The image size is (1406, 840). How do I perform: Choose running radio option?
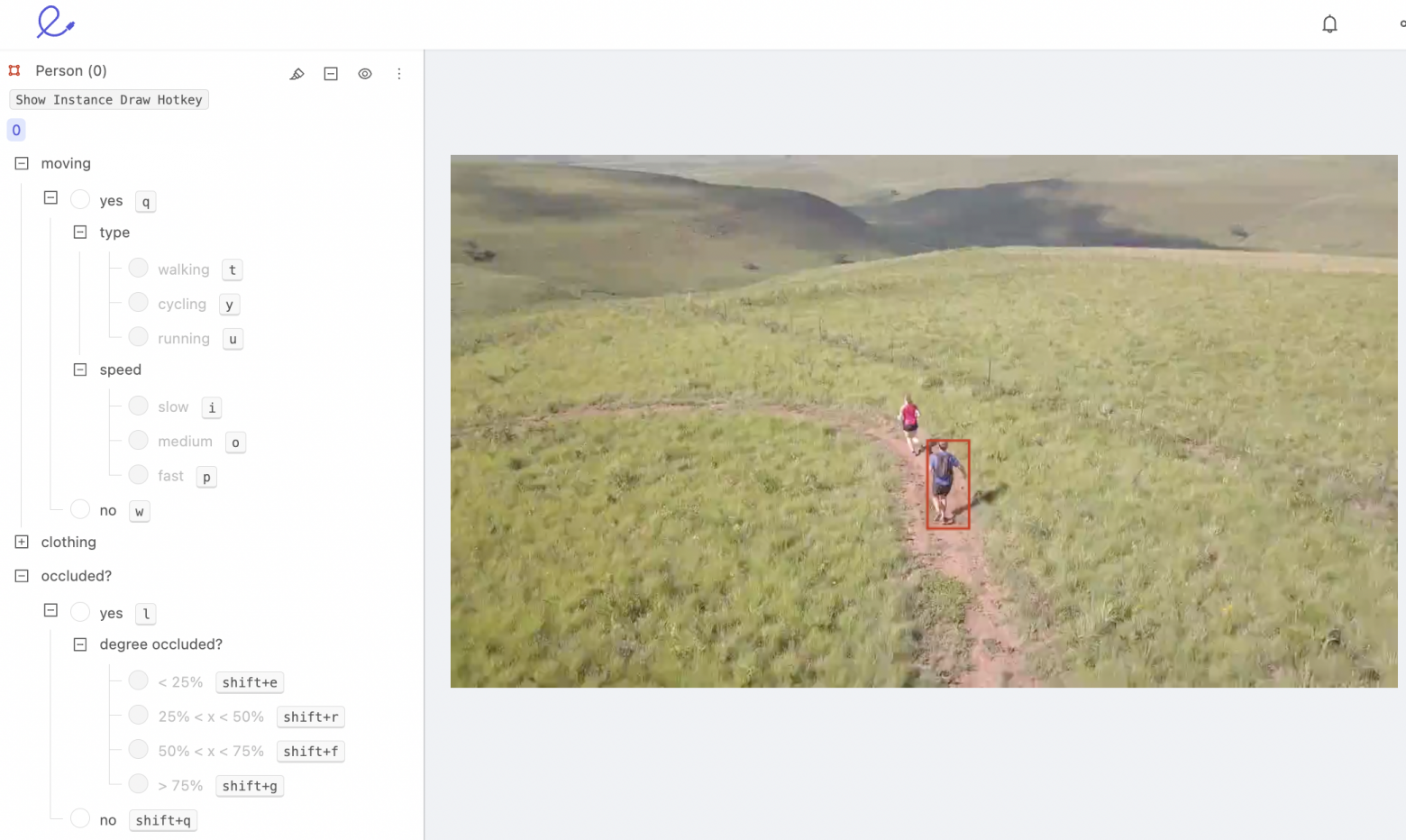pos(138,336)
